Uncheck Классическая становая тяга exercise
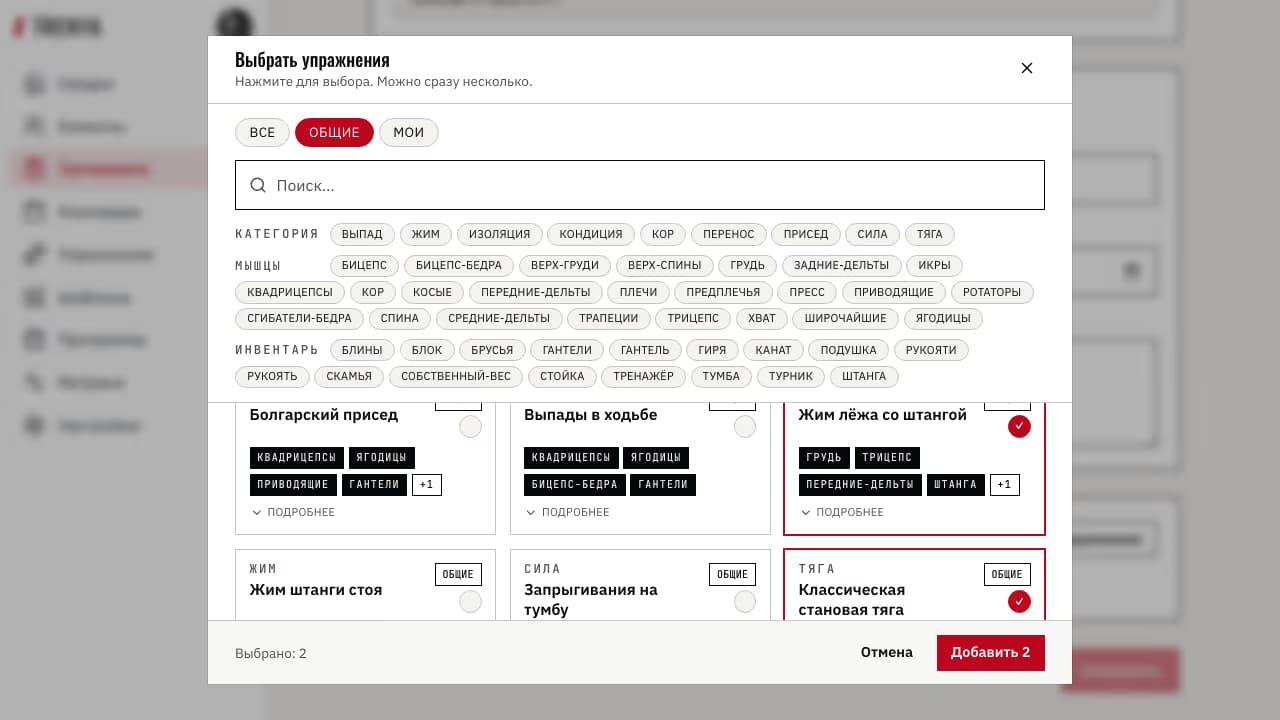This screenshot has height=720, width=1280. coord(1019,602)
